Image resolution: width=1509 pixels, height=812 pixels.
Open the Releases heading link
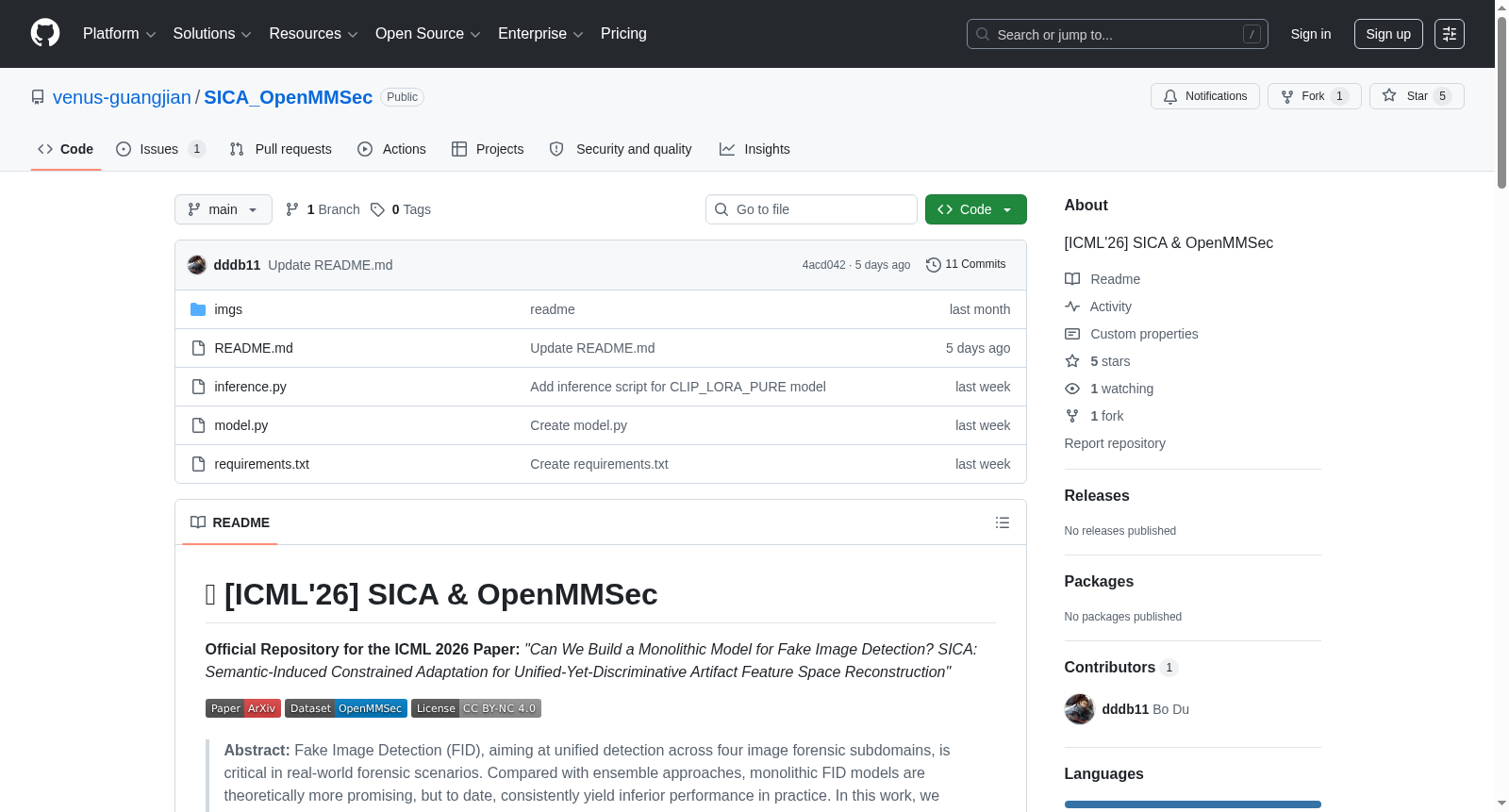coord(1097,496)
